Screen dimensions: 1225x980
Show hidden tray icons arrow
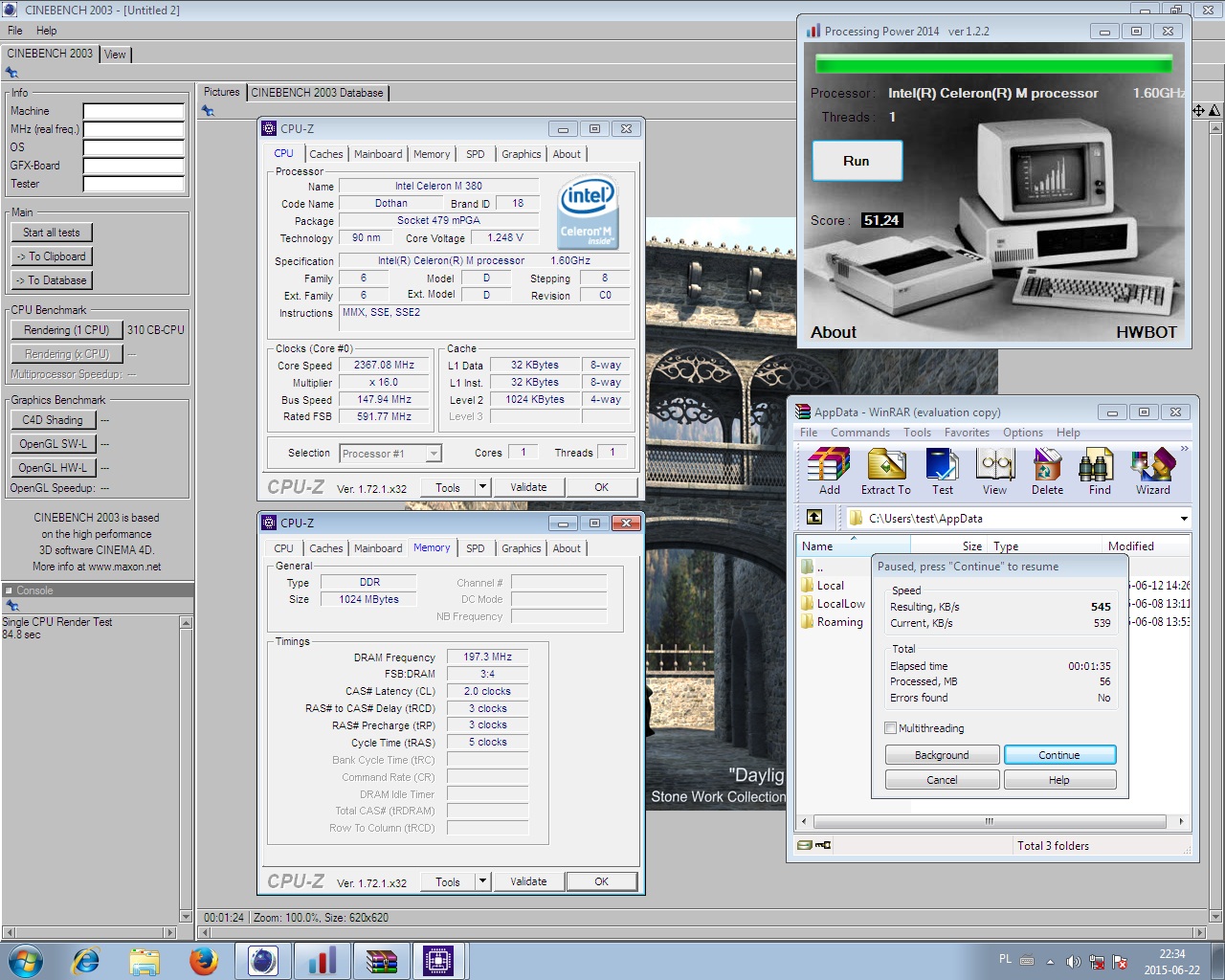[x=1050, y=962]
